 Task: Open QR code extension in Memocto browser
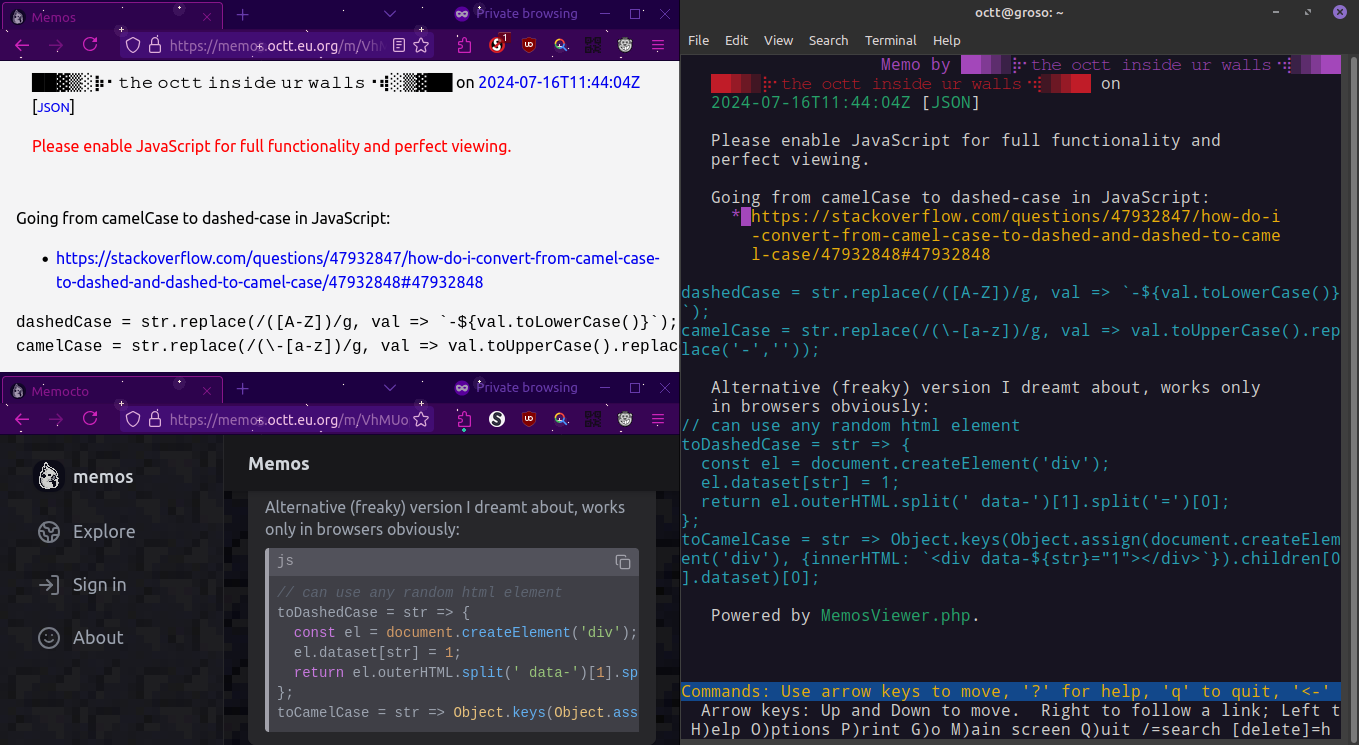(593, 419)
